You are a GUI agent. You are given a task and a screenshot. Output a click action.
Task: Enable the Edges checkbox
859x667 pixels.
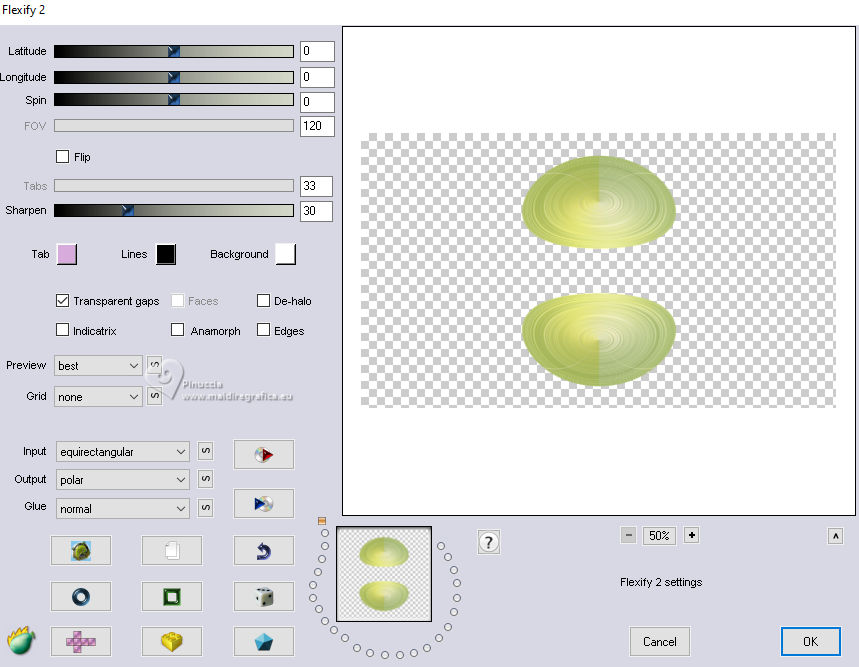coord(264,330)
